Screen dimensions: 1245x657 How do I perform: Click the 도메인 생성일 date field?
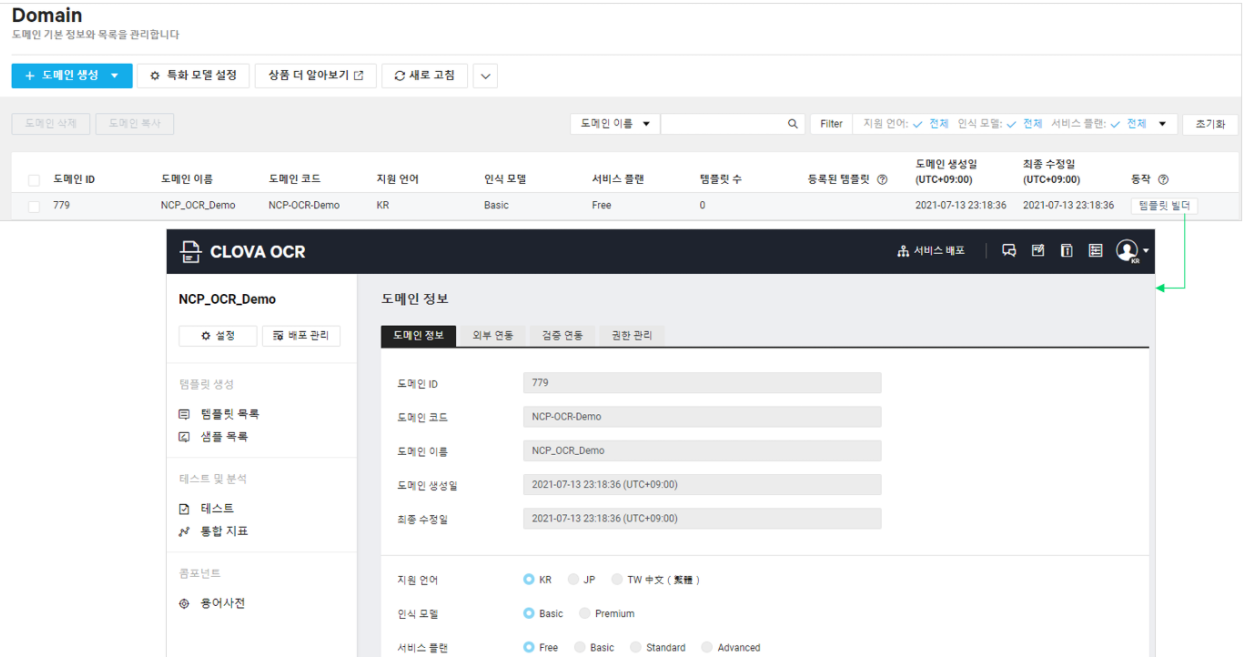pyautogui.click(x=702, y=485)
